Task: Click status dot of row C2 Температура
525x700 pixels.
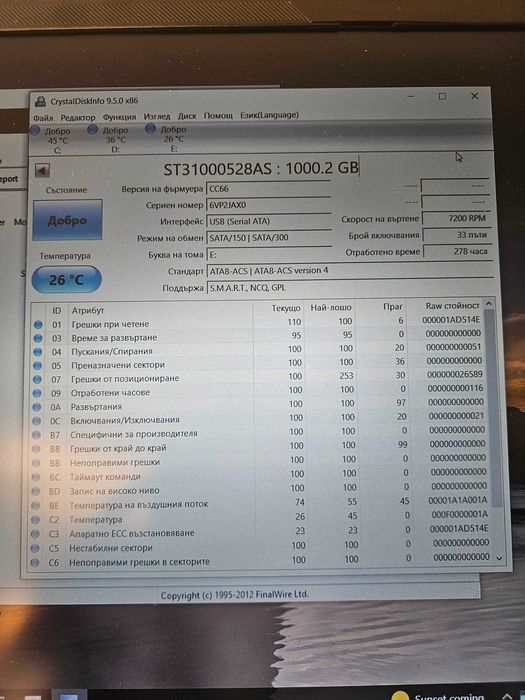Action: point(35,520)
